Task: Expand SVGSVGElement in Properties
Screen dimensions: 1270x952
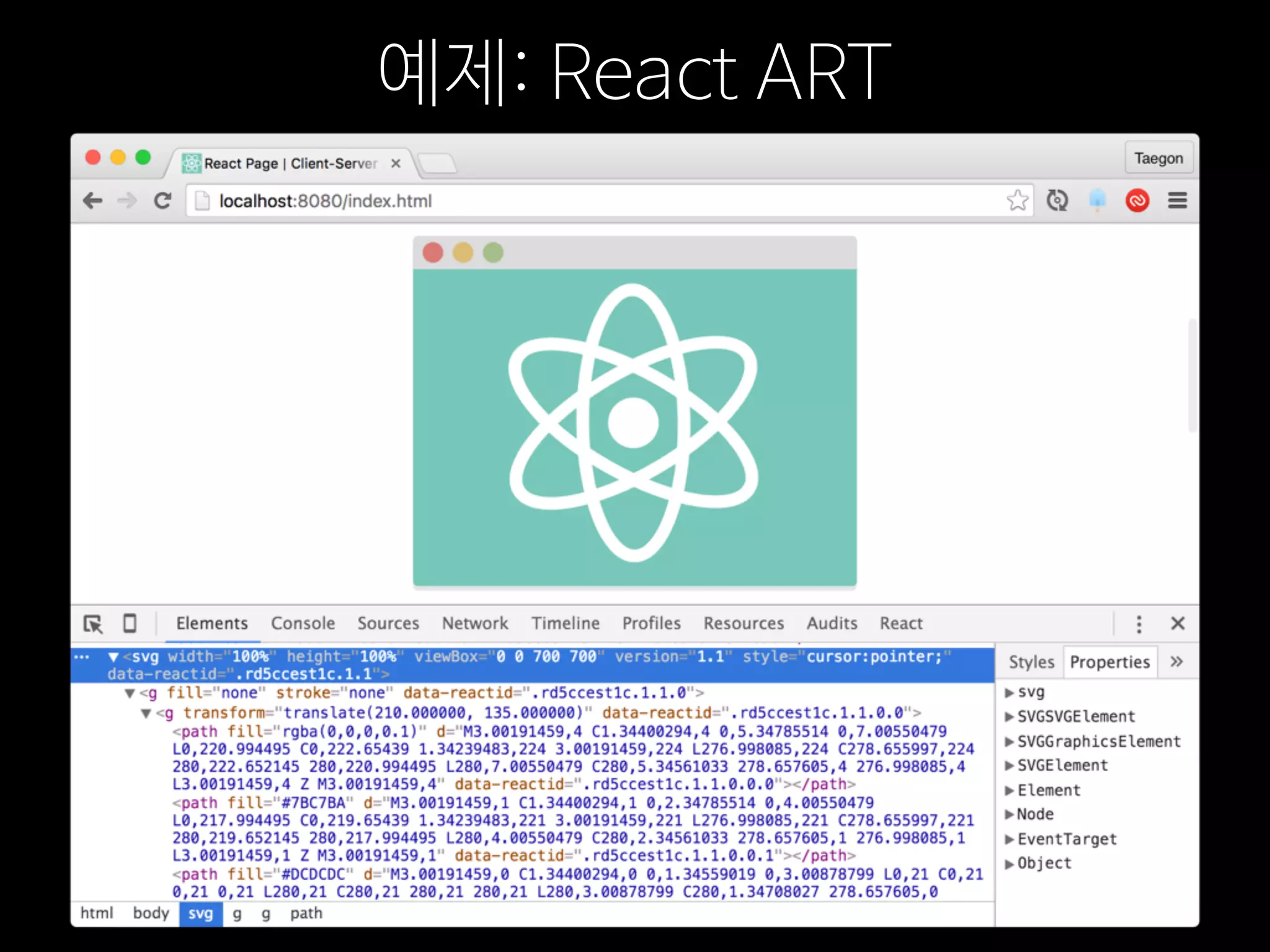Action: click(1010, 717)
